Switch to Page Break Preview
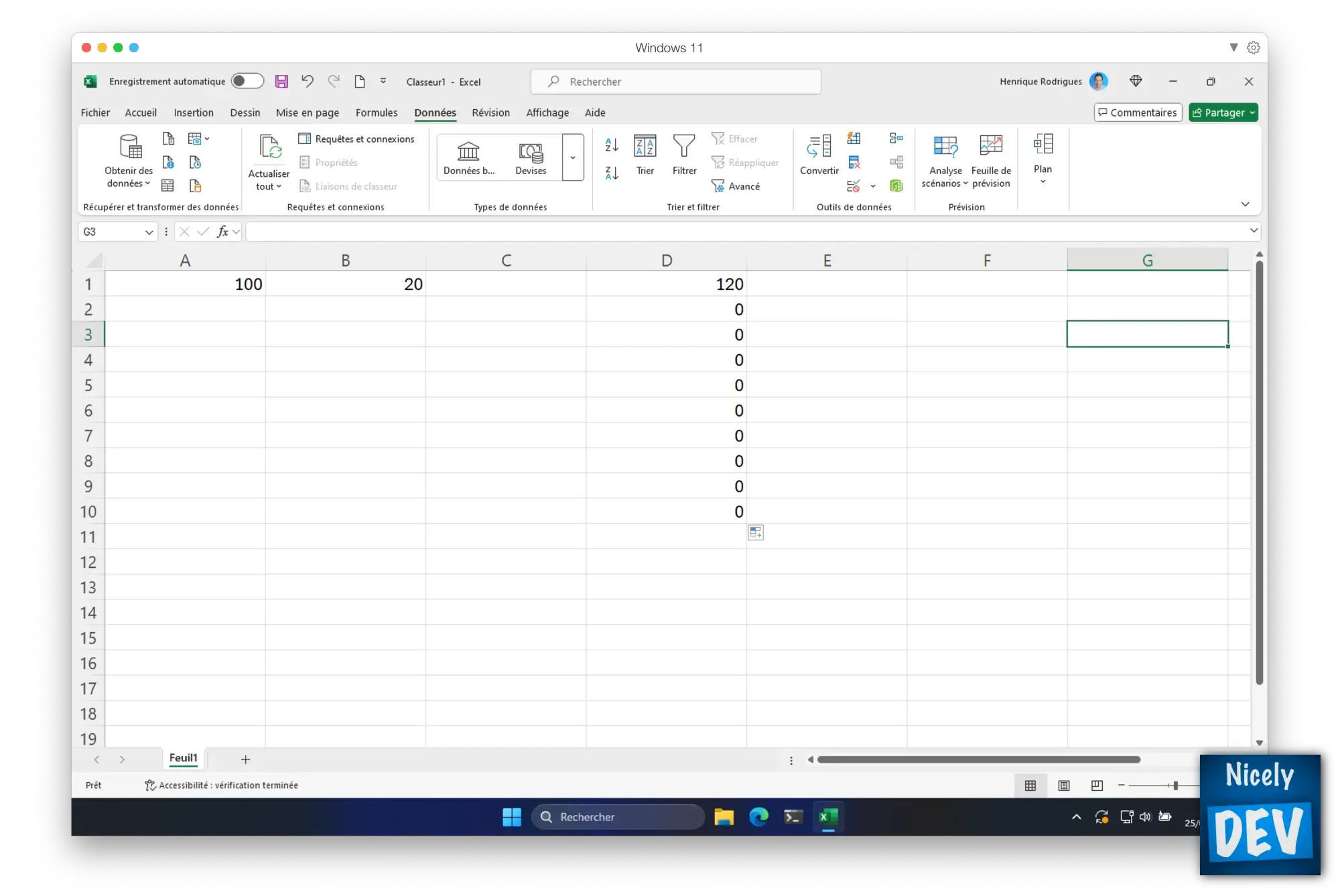Screen dimensions: 1340x896 [1097, 786]
